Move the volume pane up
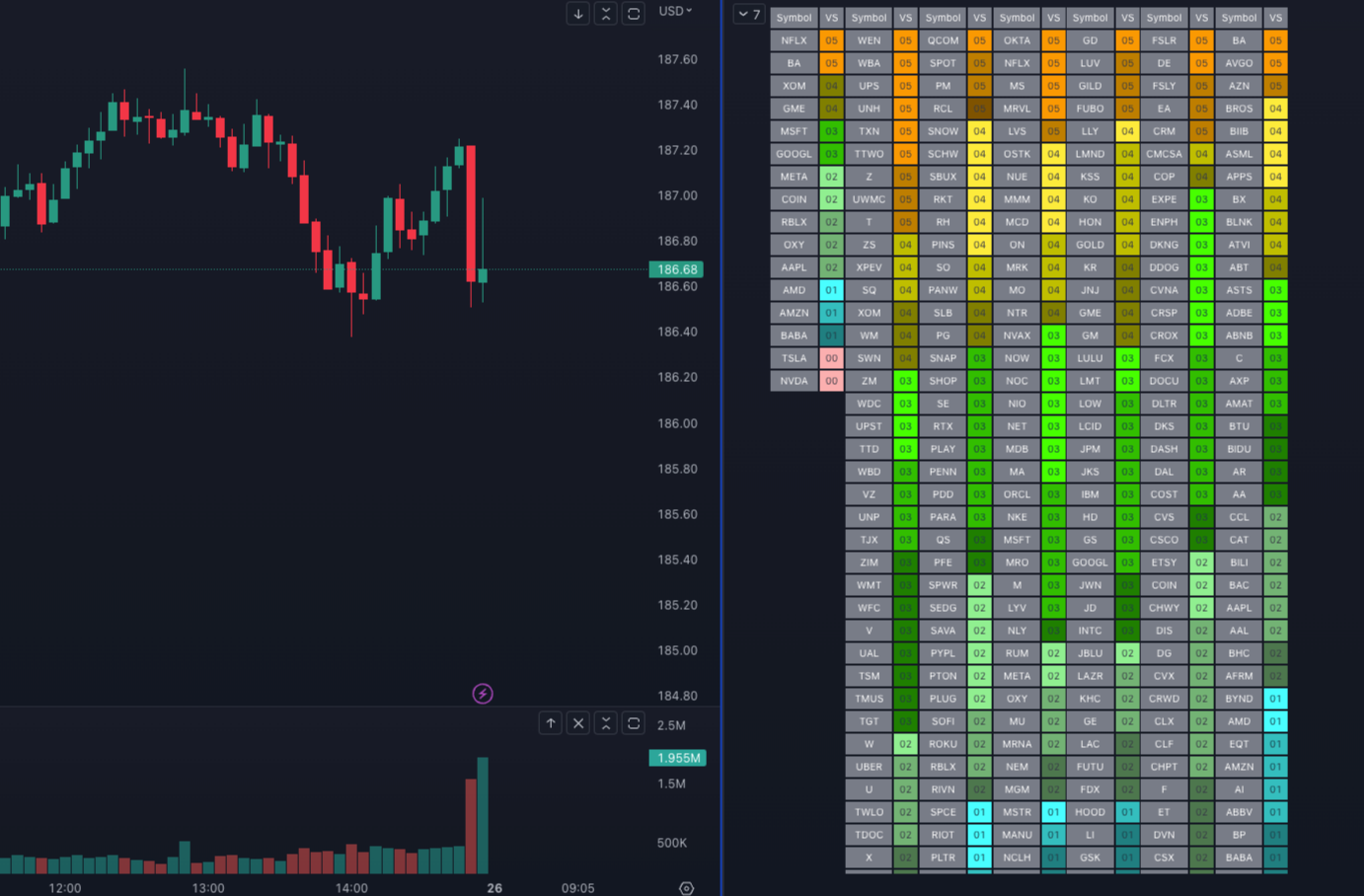 click(x=551, y=723)
